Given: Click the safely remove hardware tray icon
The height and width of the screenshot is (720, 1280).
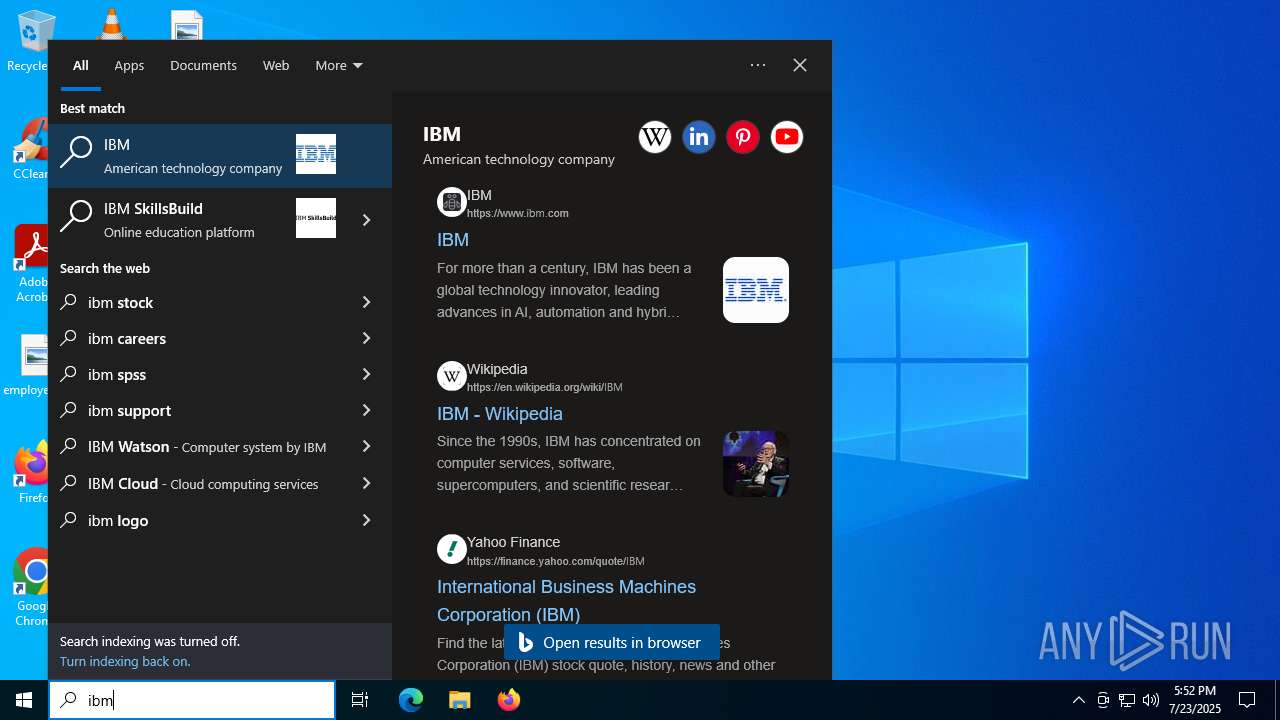Looking at the screenshot, I should pyautogui.click(x=1103, y=700).
